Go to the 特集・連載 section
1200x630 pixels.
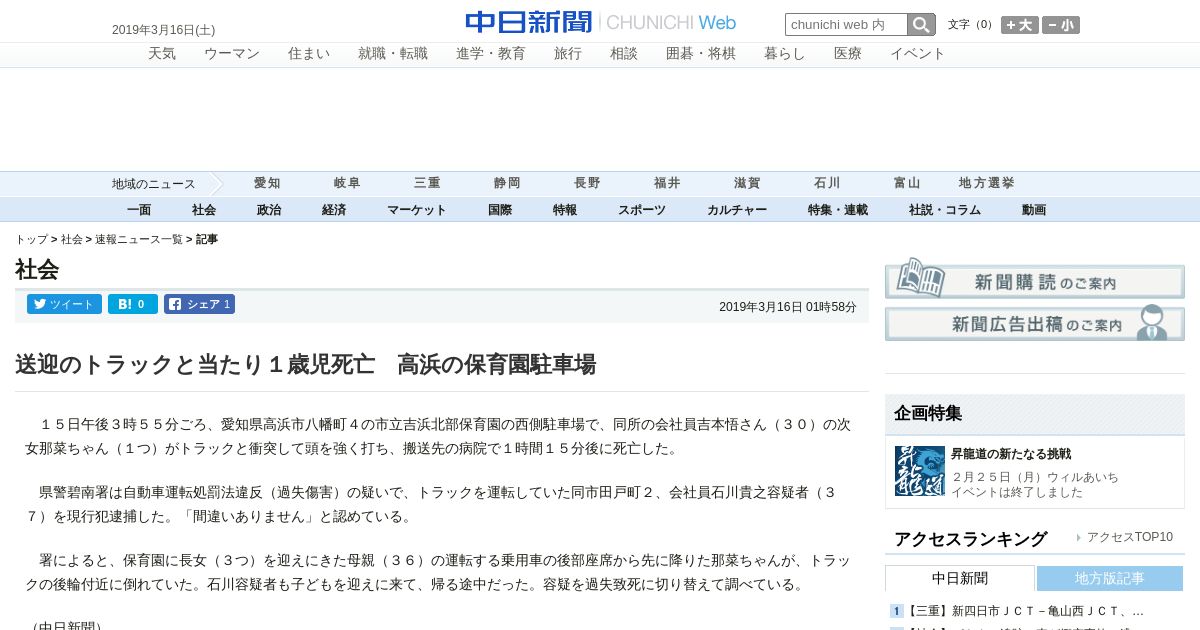coord(838,210)
